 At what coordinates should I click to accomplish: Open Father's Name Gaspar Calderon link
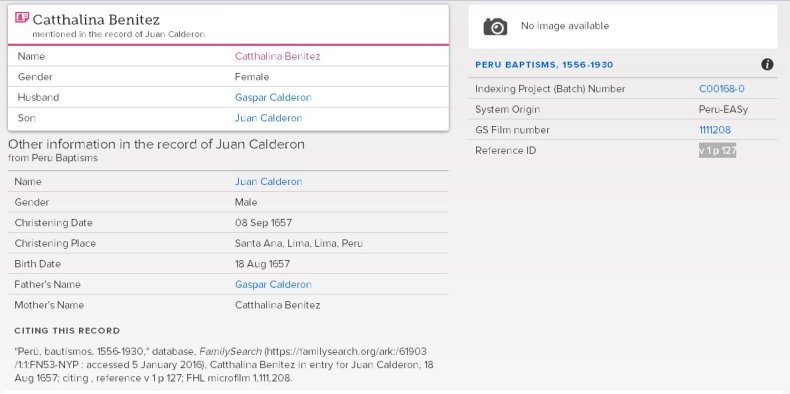coord(273,284)
